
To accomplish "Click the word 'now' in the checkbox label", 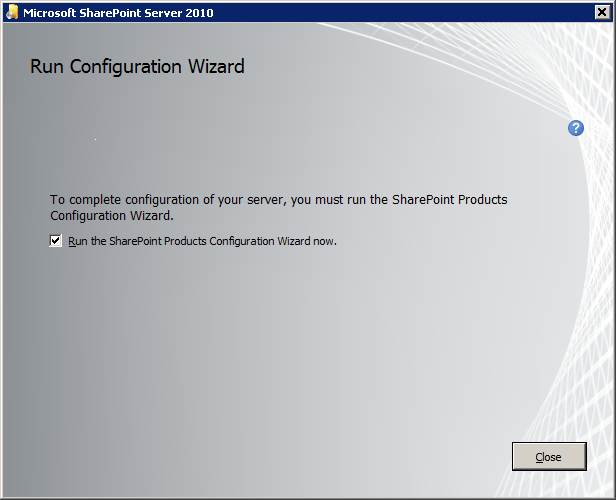I will coord(325,241).
